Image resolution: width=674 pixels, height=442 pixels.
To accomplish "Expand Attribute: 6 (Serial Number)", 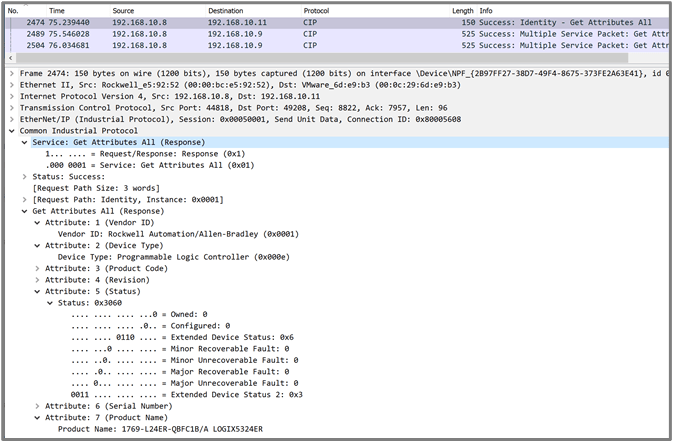I will coord(37,406).
